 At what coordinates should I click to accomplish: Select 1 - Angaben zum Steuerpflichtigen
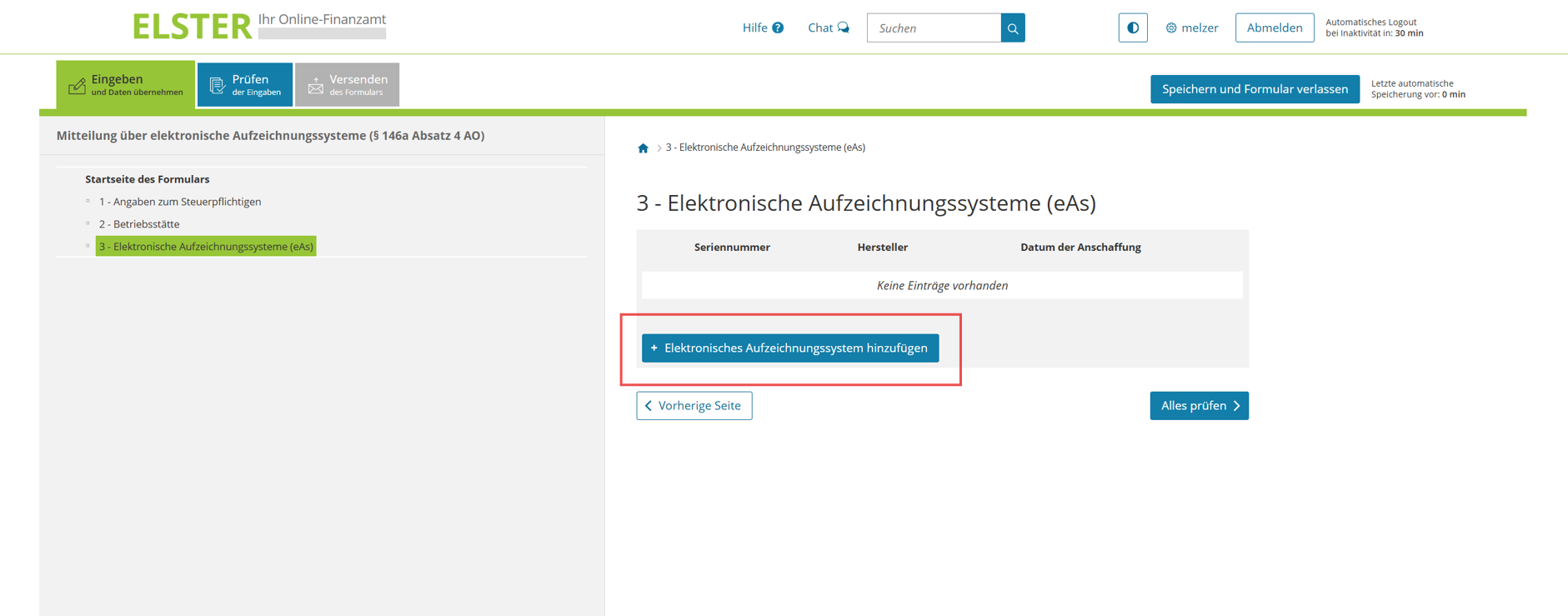(x=180, y=202)
